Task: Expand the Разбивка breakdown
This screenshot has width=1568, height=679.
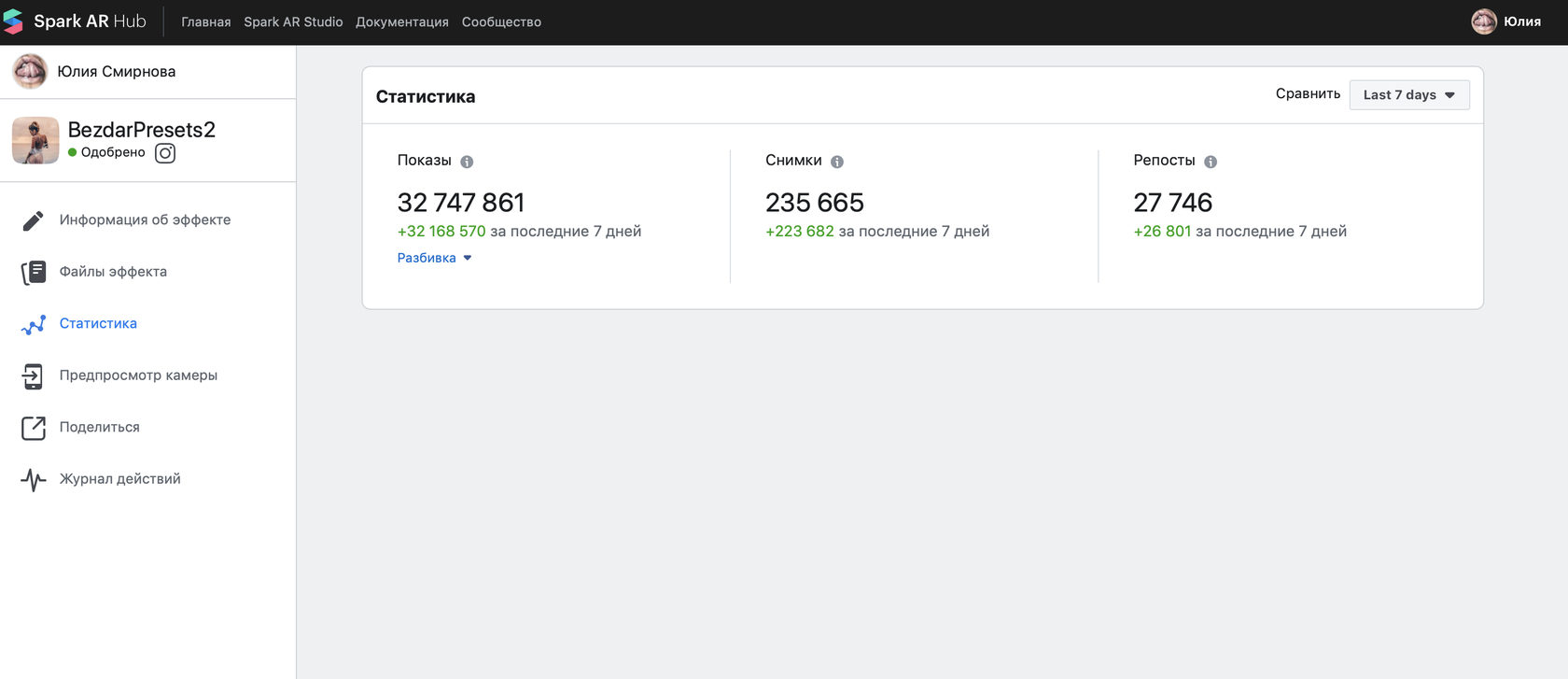Action: click(x=434, y=258)
